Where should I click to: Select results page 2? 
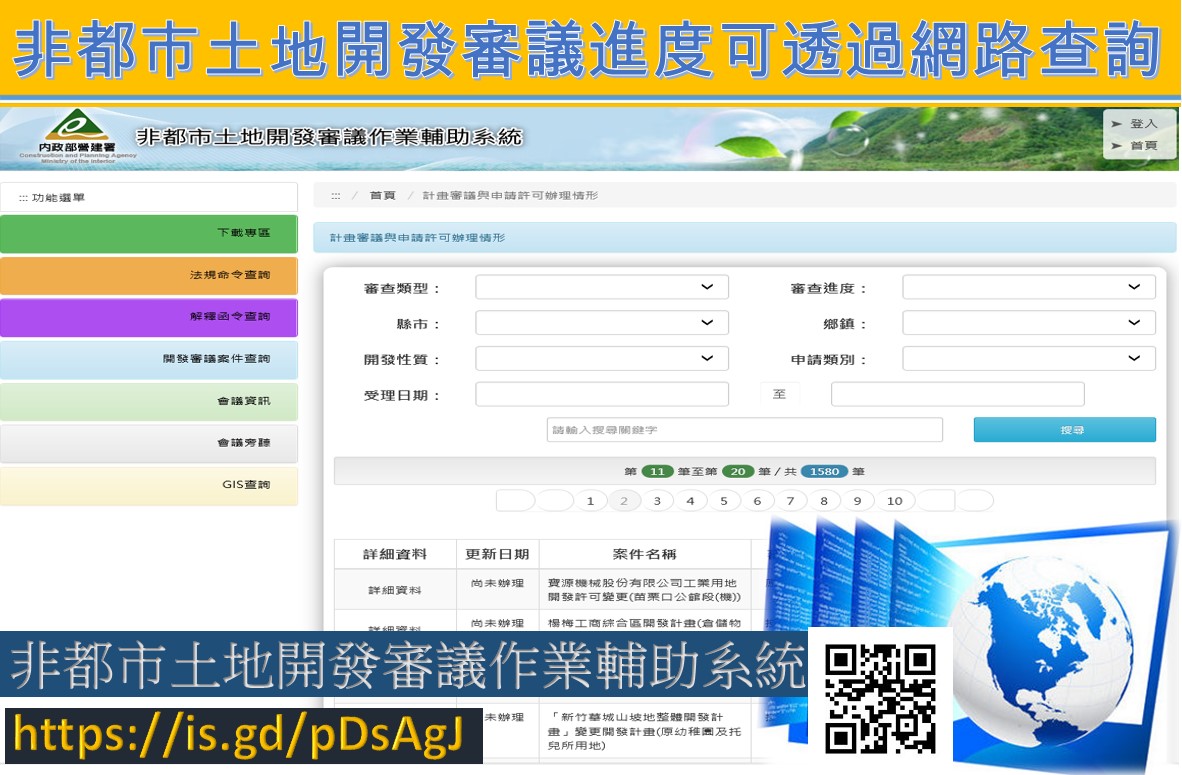[623, 501]
